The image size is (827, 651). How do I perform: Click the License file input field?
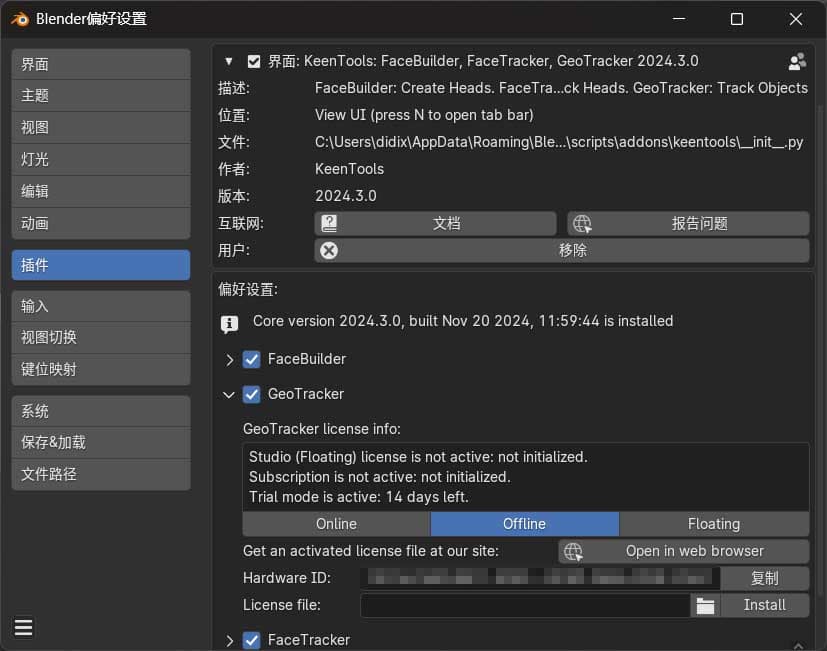[x=525, y=606]
